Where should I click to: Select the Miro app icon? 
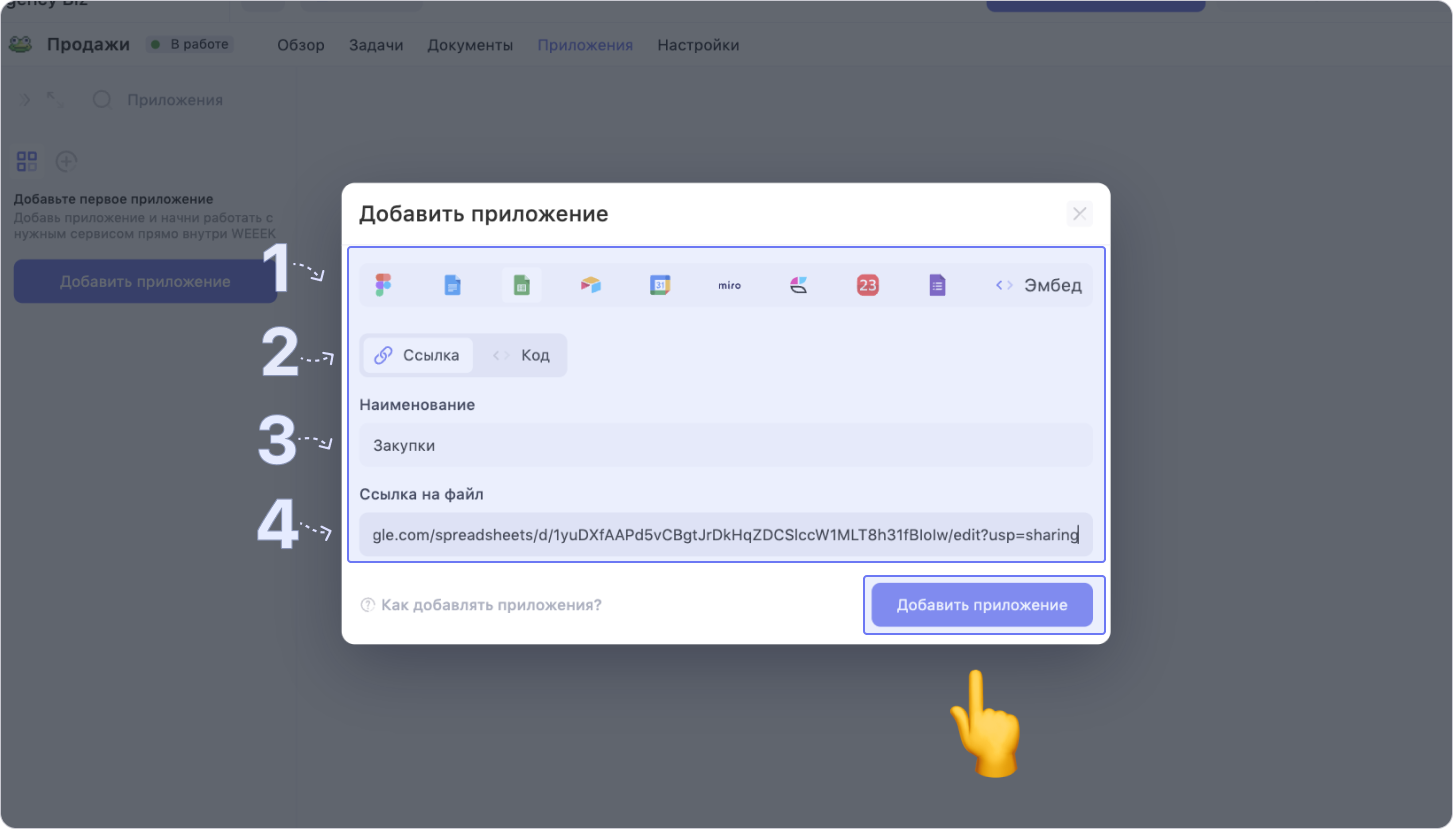click(x=729, y=285)
